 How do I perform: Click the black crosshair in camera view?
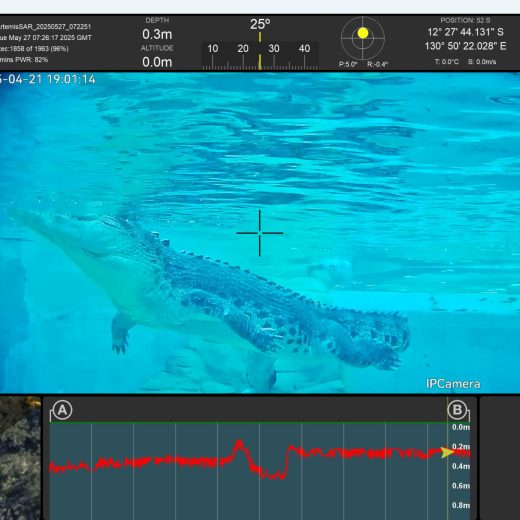(260, 233)
